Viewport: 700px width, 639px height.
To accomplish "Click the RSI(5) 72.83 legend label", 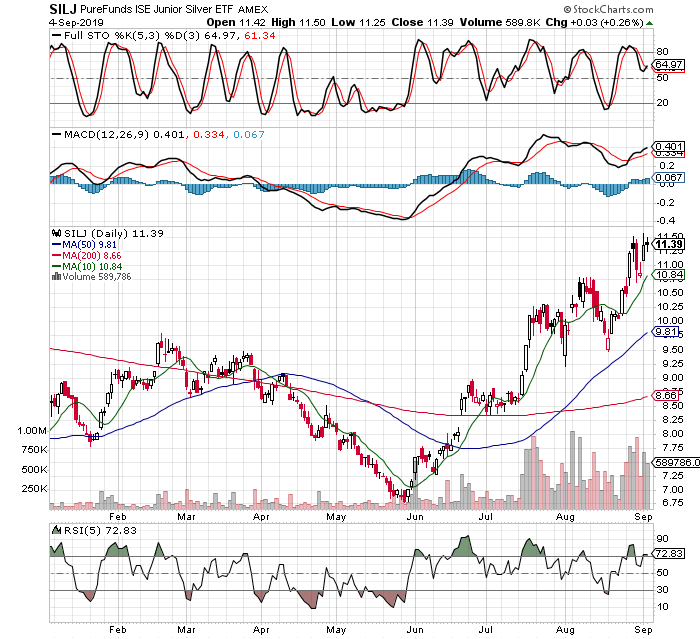I will 100,530.
